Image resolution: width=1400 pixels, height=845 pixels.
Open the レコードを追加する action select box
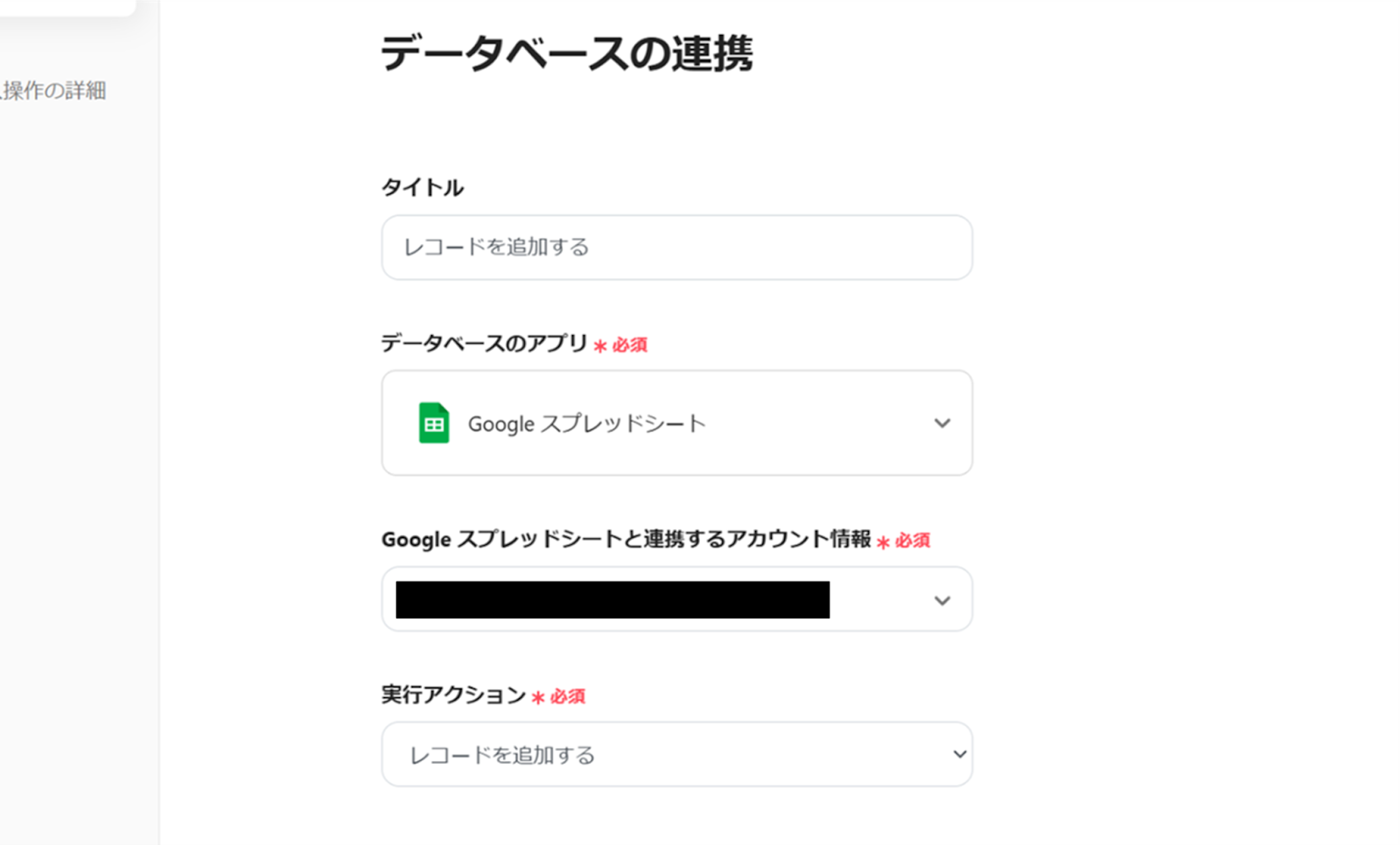[665, 754]
